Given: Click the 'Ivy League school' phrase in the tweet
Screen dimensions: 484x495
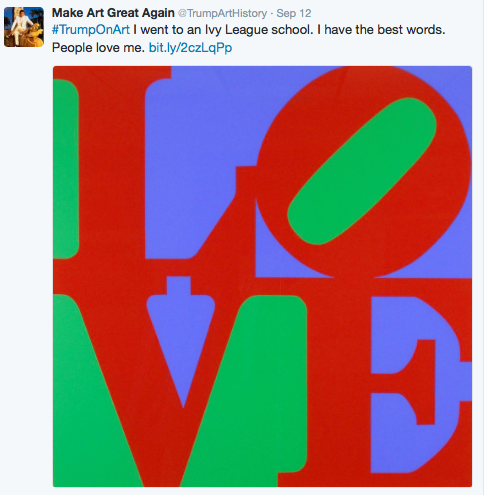Looking at the screenshot, I should [259, 30].
